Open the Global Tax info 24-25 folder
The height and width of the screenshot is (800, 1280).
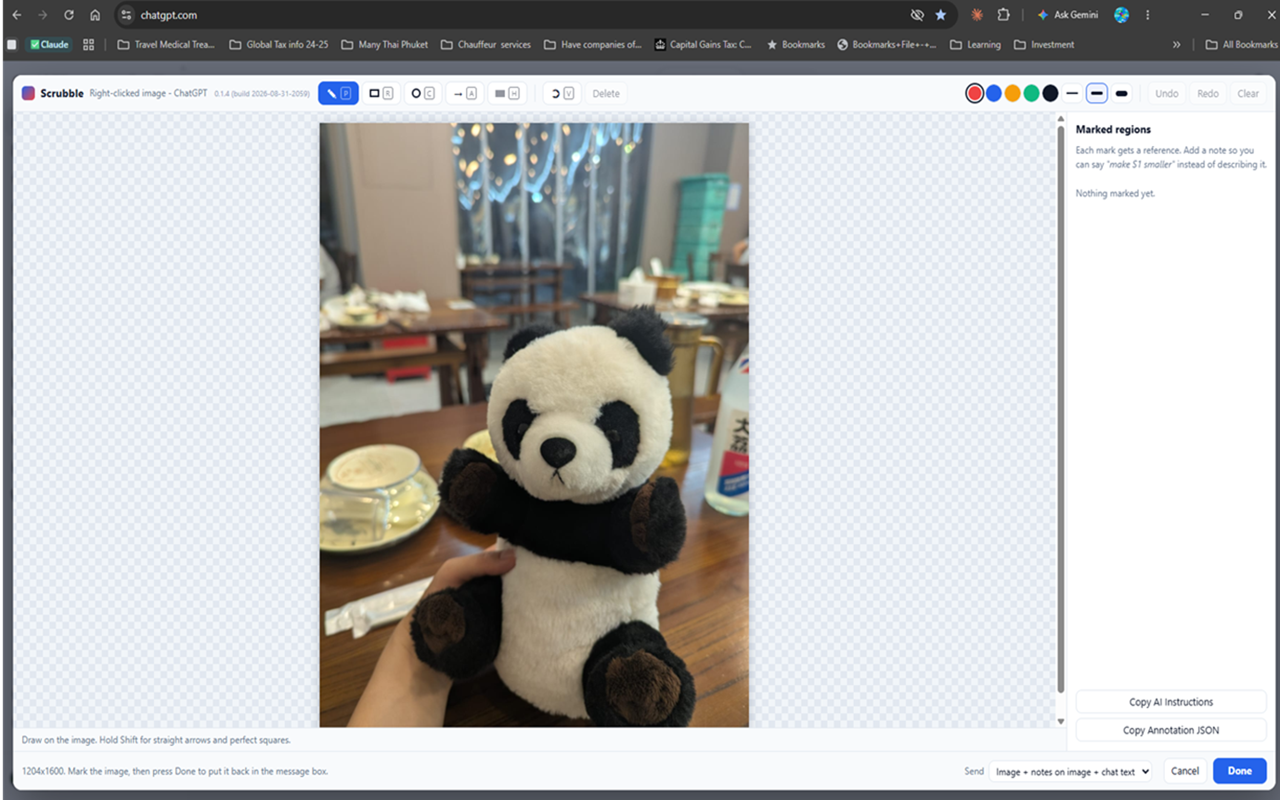(278, 44)
